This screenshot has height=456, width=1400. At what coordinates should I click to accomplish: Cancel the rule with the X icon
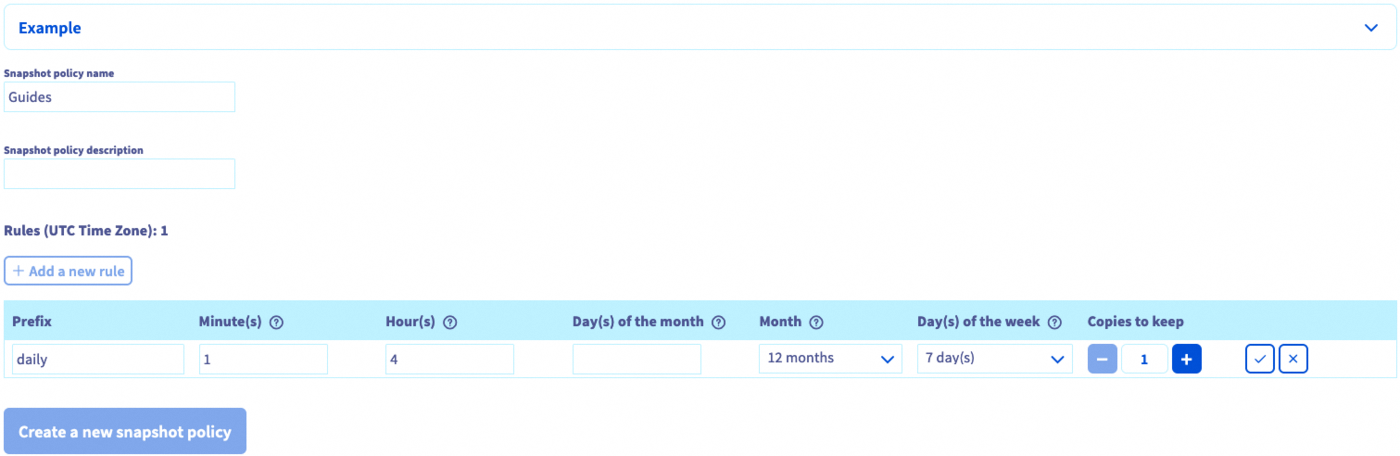click(1293, 359)
